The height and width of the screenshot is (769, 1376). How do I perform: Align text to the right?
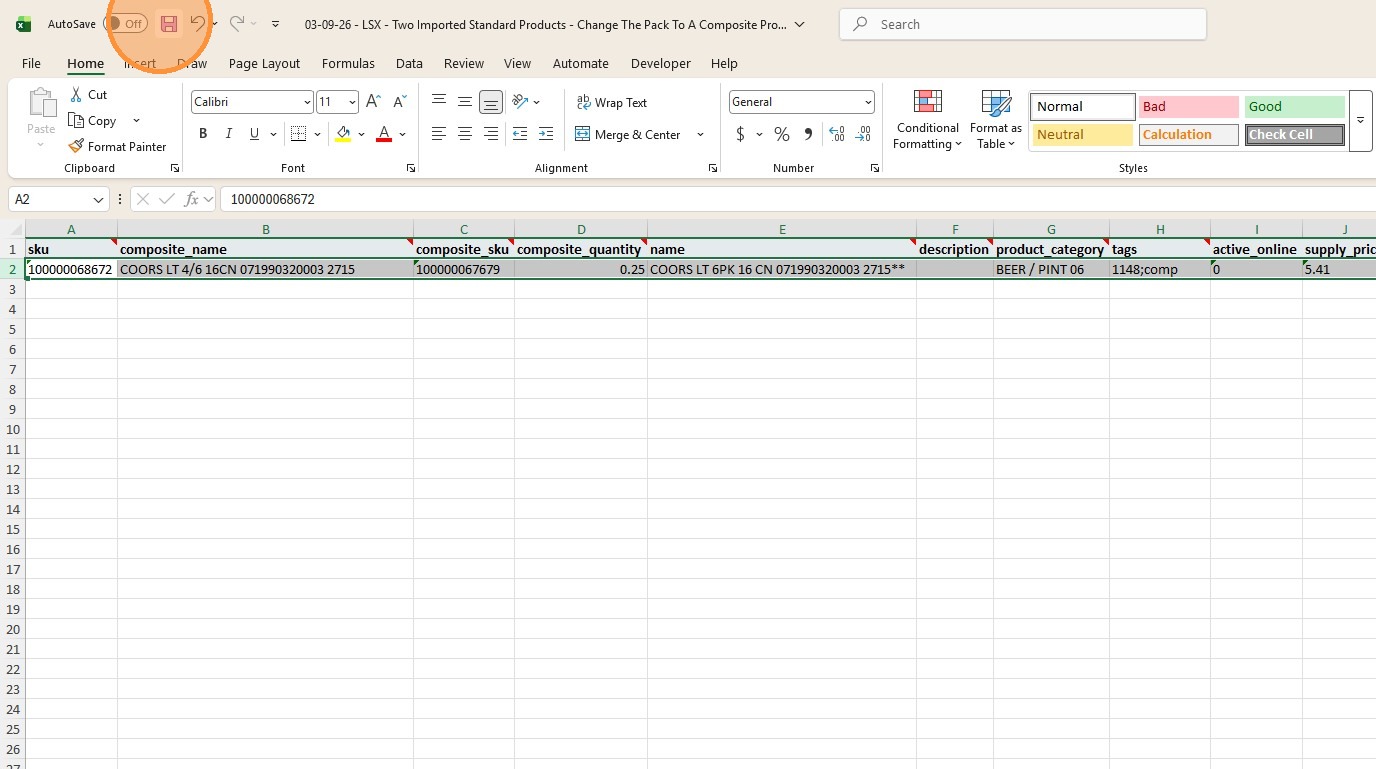click(x=491, y=134)
